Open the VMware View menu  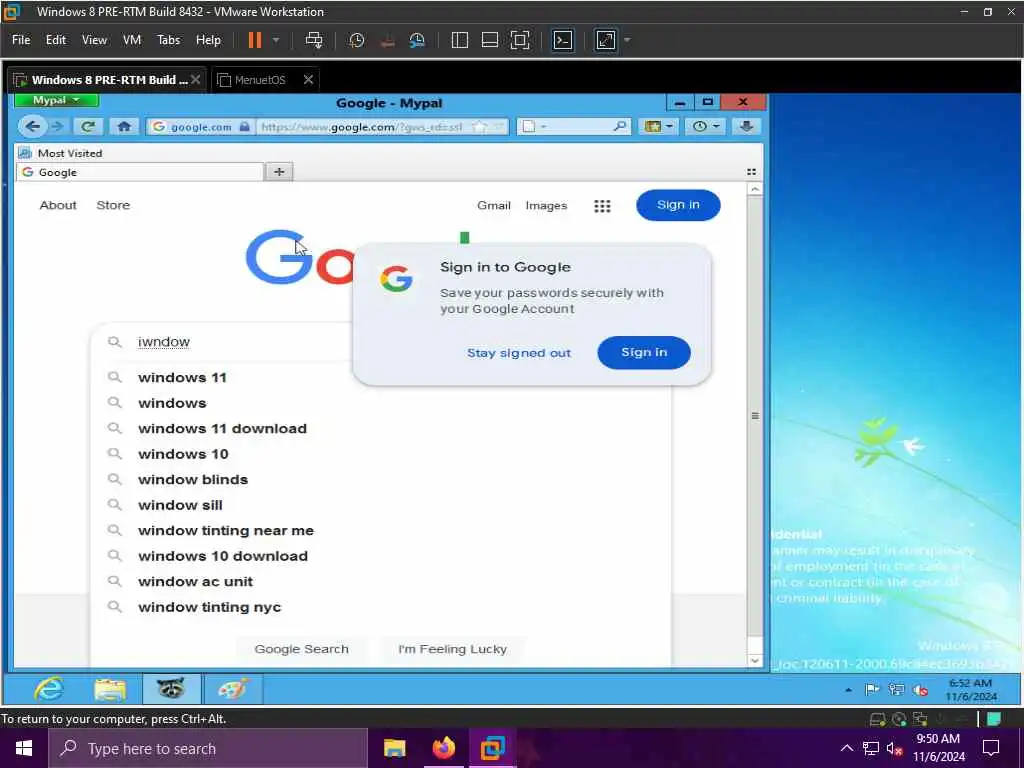tap(94, 40)
